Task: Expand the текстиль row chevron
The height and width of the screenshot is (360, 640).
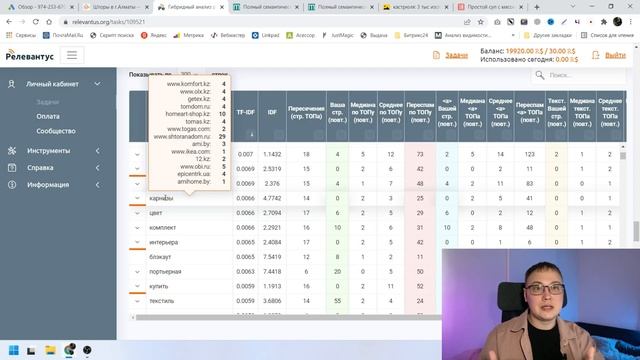Action: tap(137, 301)
